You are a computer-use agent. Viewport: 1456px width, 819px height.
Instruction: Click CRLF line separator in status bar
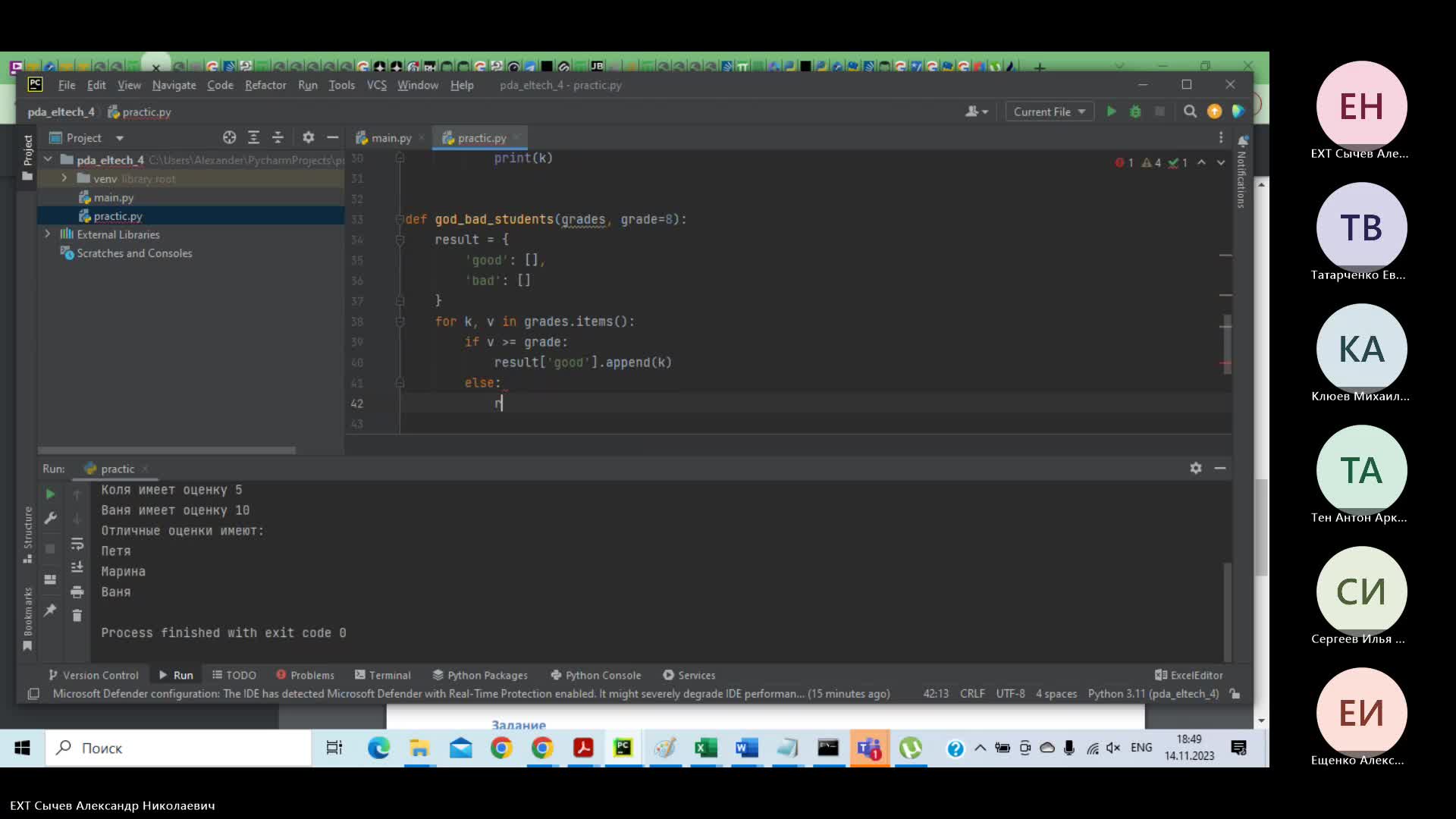pos(972,693)
